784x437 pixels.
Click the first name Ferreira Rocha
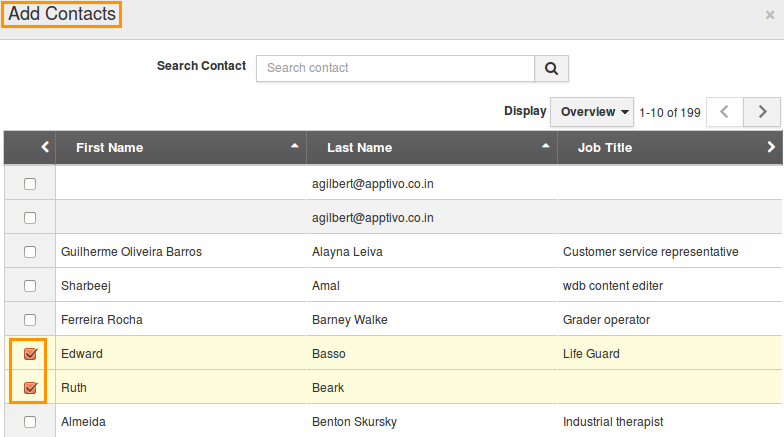[102, 320]
